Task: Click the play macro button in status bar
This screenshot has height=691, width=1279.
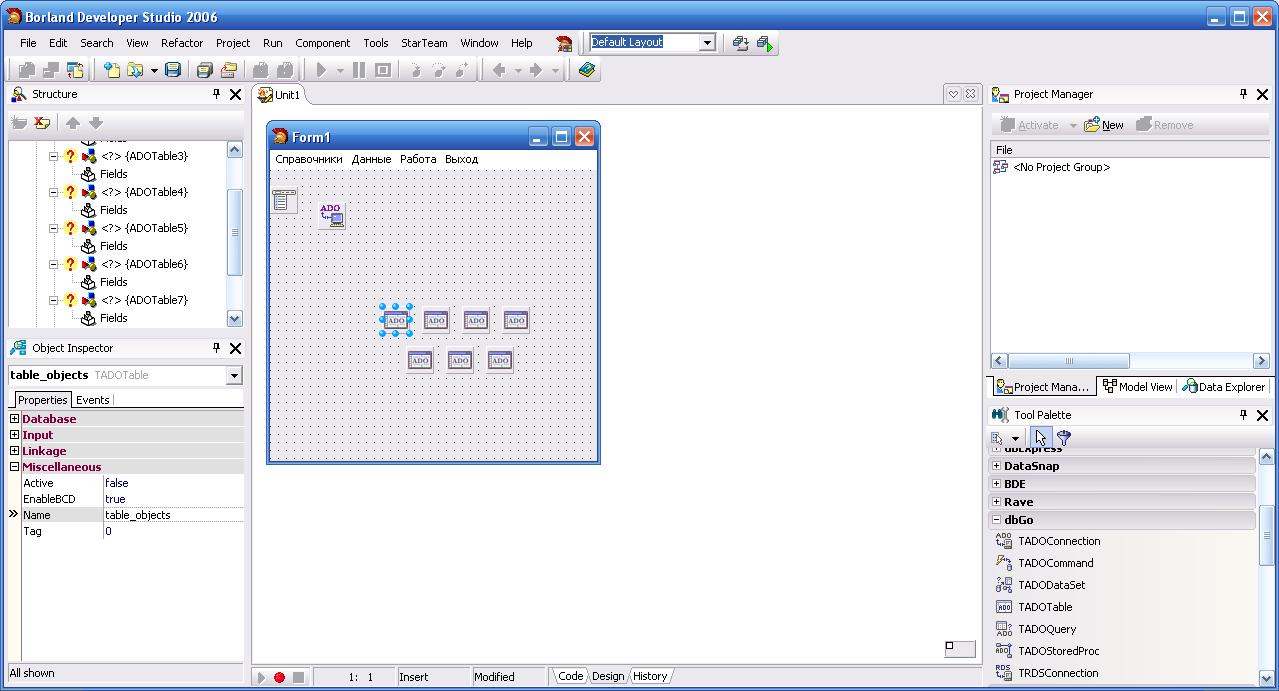Action: click(261, 677)
